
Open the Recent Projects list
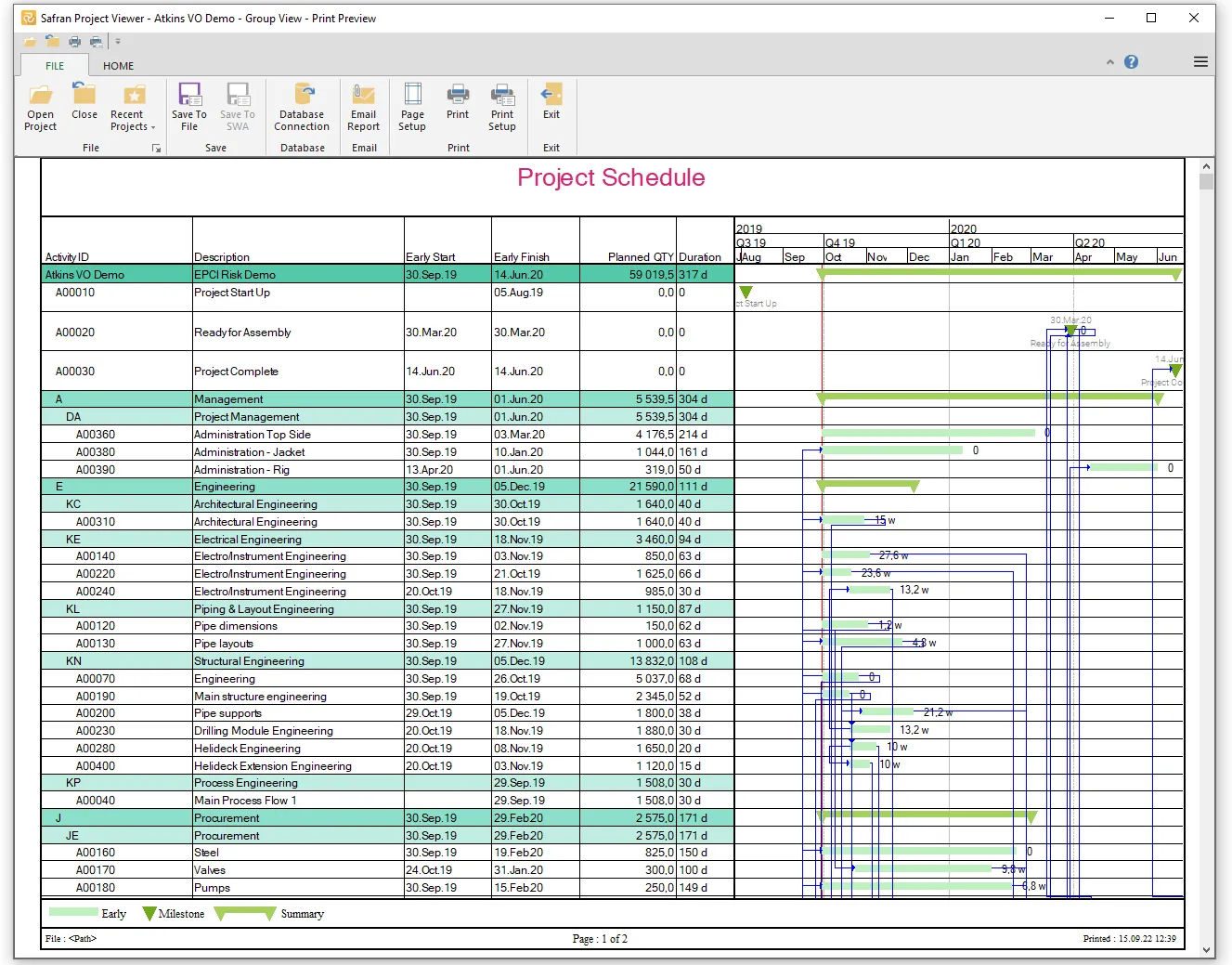(134, 108)
